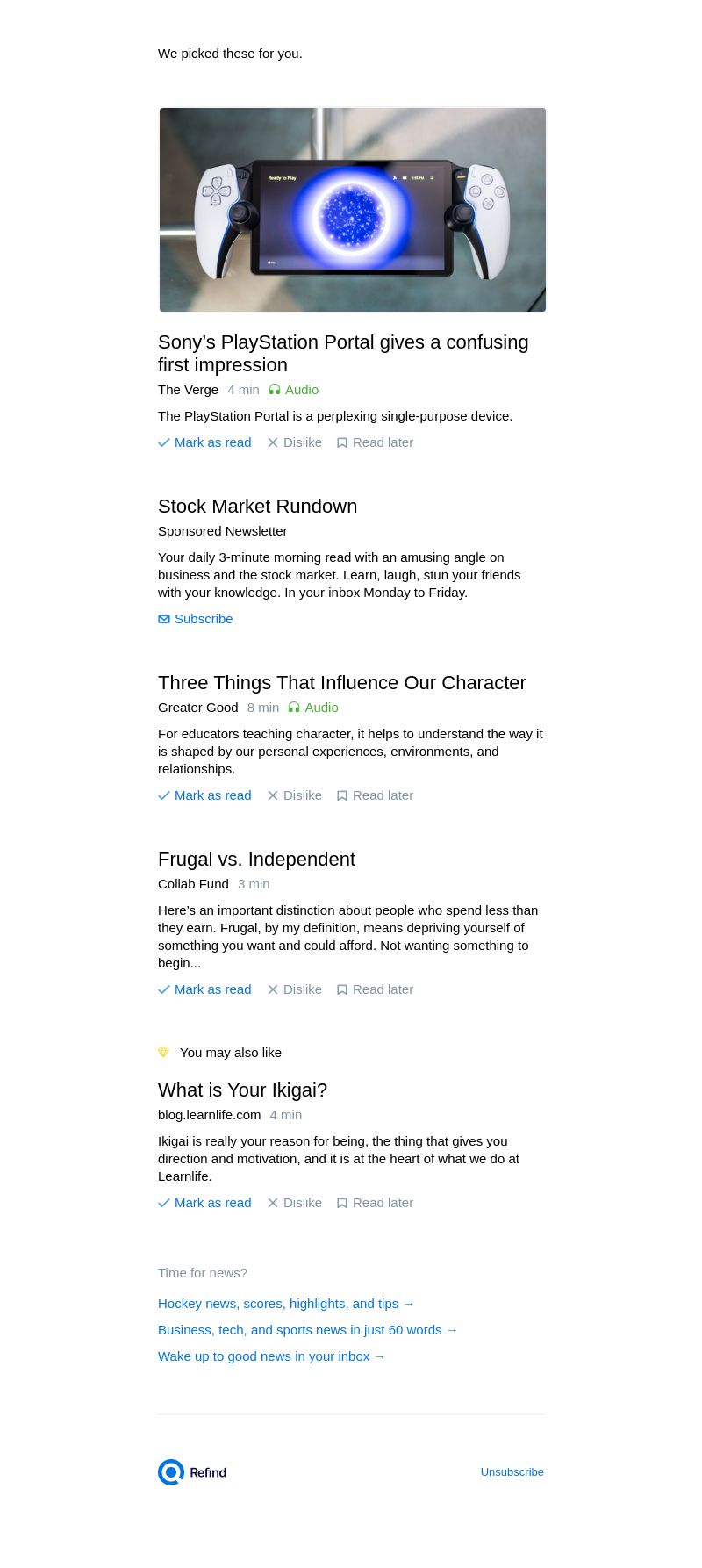The height and width of the screenshot is (1568, 702).
Task: Open Three Things That Influence Our Character
Action: pos(341,683)
